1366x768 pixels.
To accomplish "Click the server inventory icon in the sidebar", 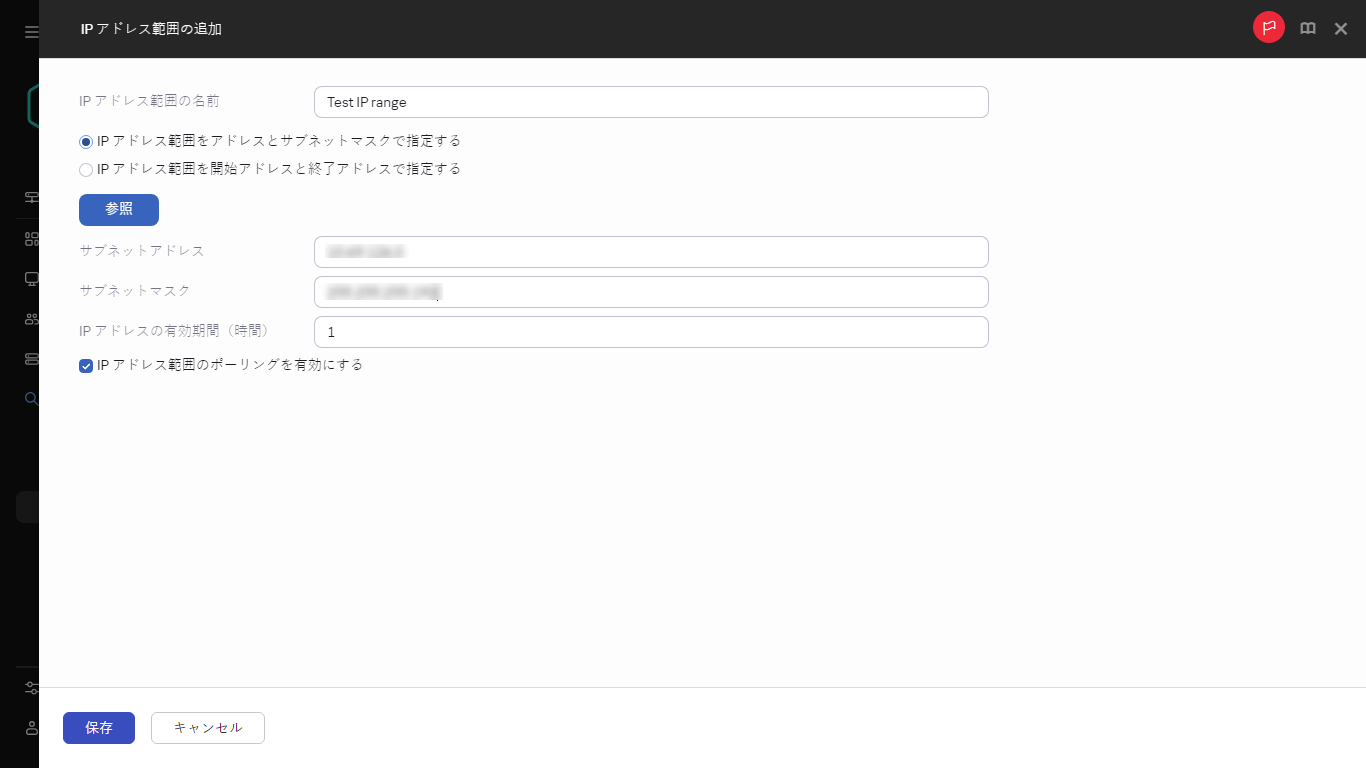I will pos(31,358).
